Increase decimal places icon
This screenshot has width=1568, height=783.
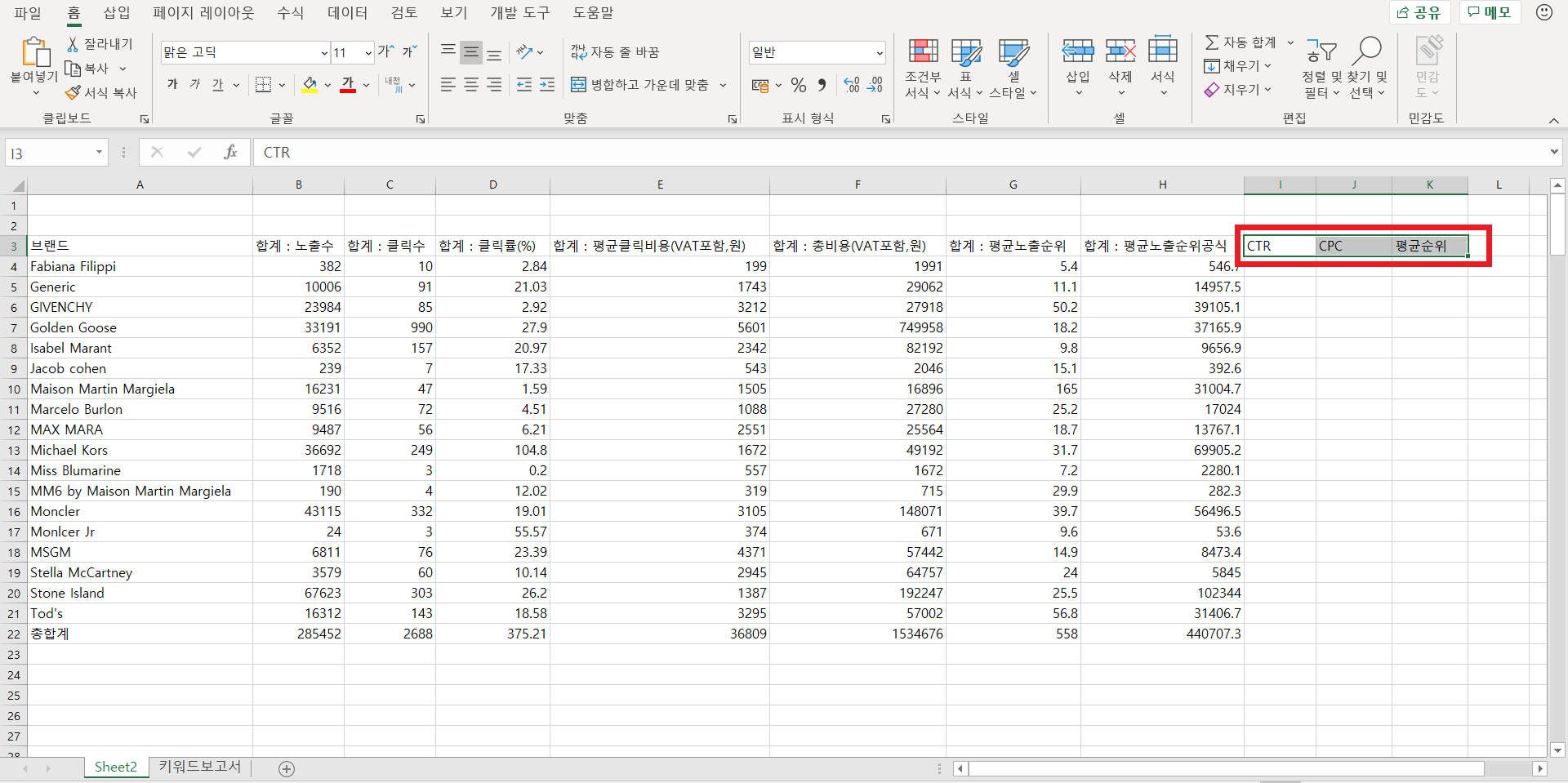pyautogui.click(x=852, y=85)
